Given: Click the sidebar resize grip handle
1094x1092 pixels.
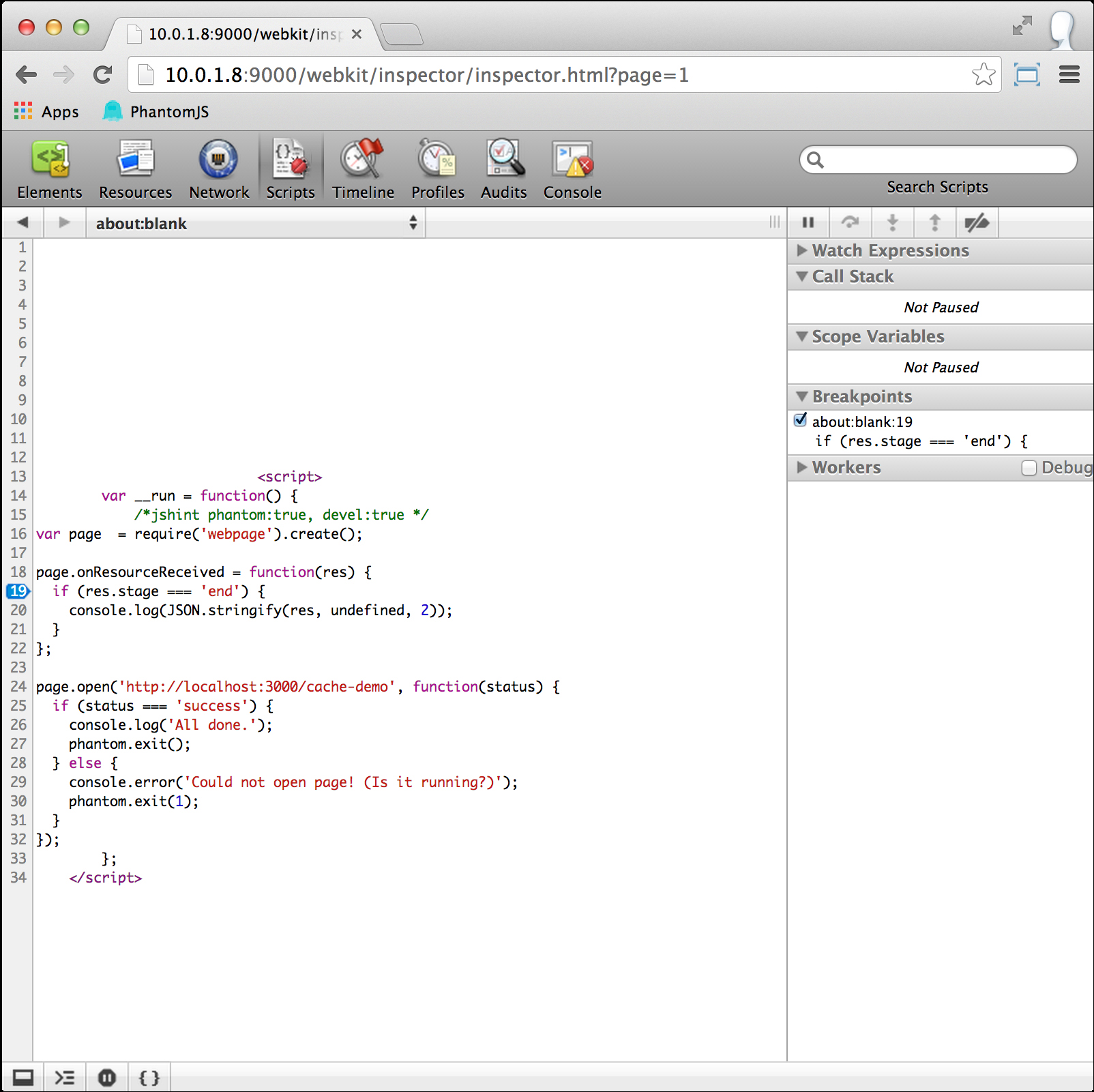Looking at the screenshot, I should click(x=774, y=222).
